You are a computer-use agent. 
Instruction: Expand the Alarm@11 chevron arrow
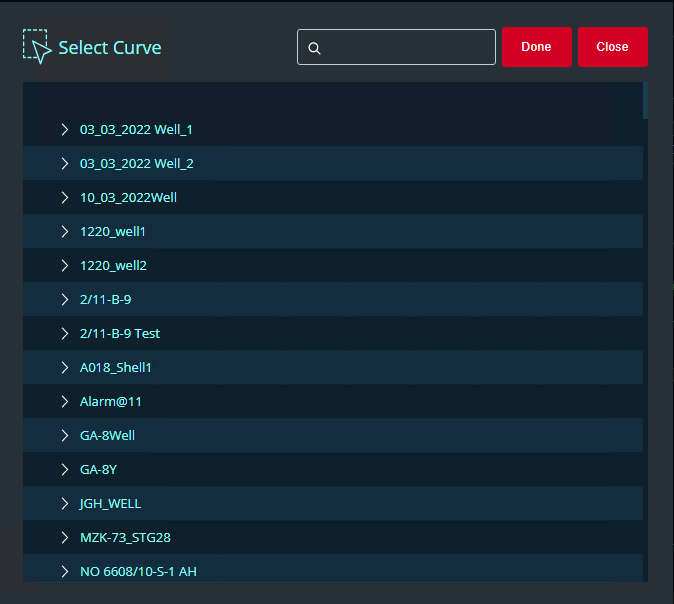coord(65,402)
